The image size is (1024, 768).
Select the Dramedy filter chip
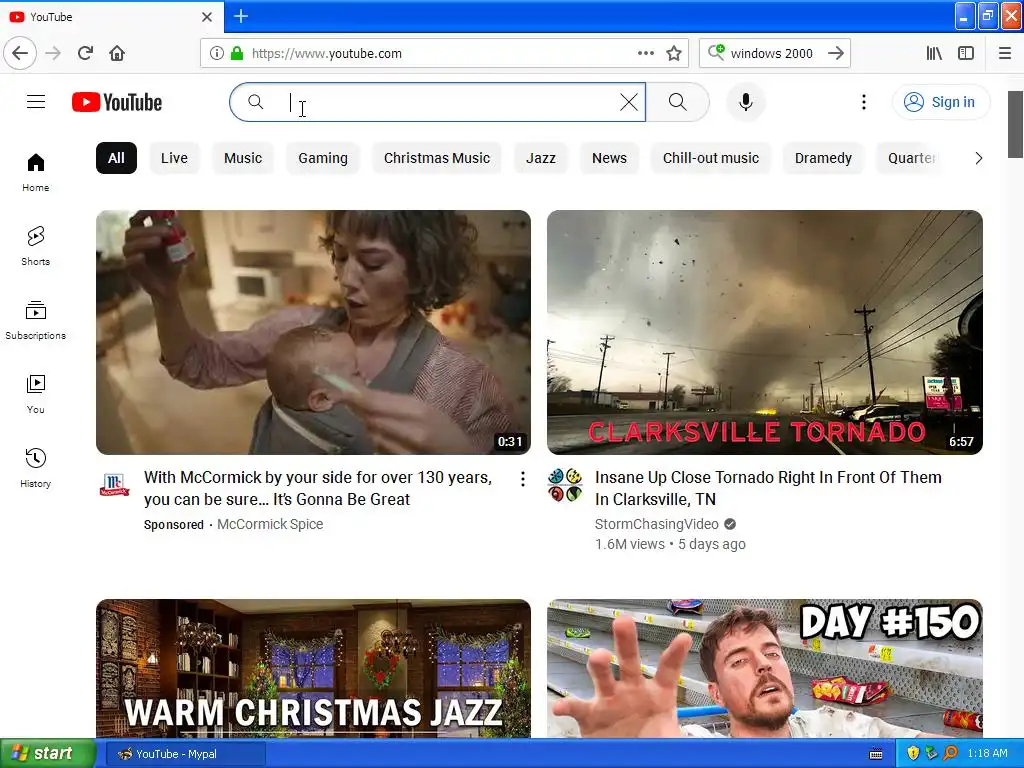[824, 158]
